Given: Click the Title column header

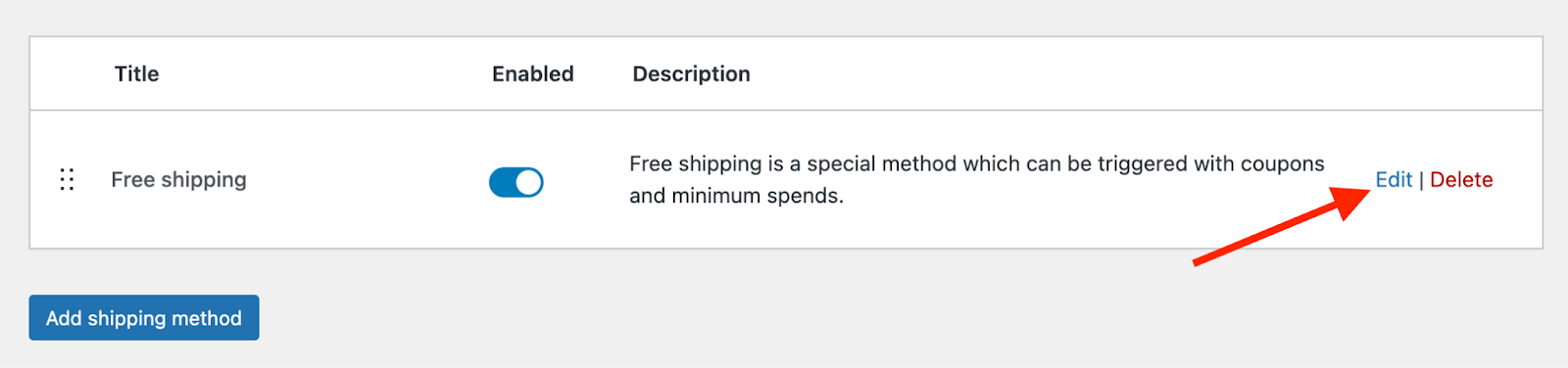Looking at the screenshot, I should pos(136,74).
